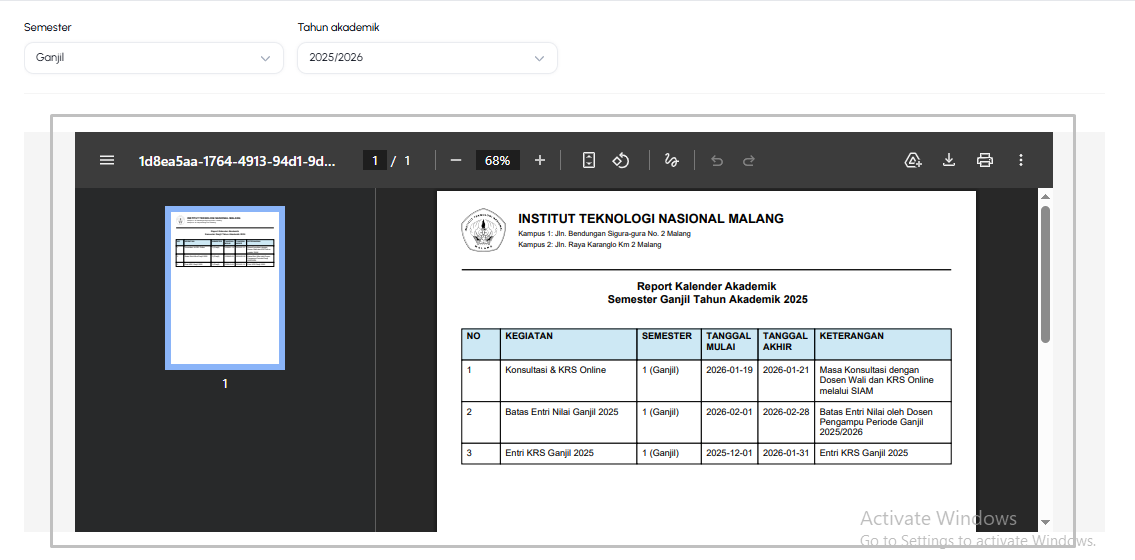Print the PDF document
The image size is (1135, 560).
(984, 160)
